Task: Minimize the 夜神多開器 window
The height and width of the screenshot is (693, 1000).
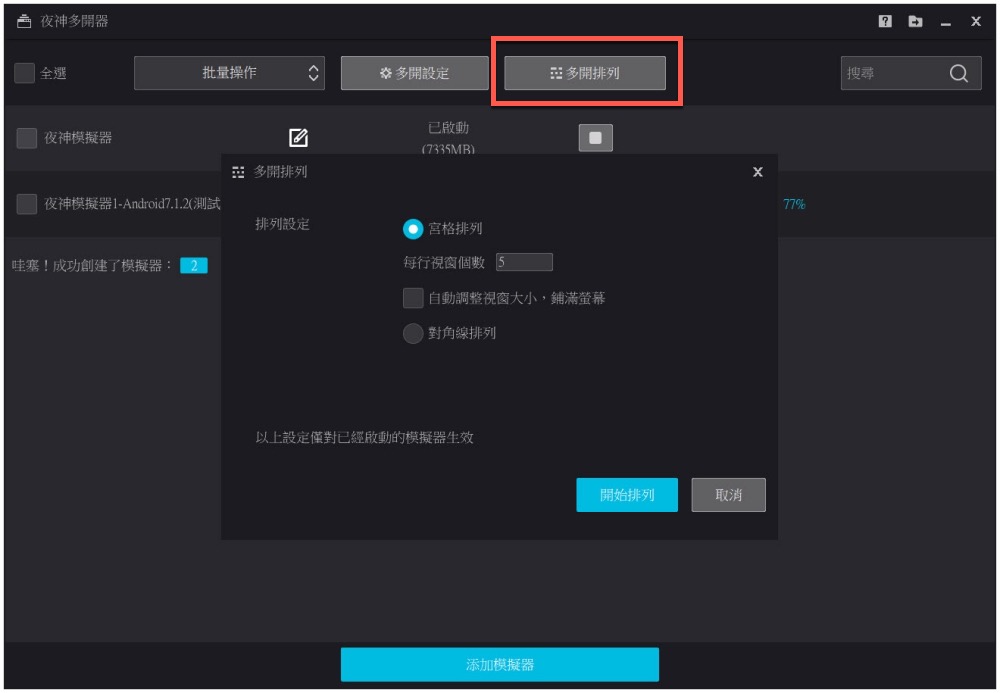Action: click(946, 22)
